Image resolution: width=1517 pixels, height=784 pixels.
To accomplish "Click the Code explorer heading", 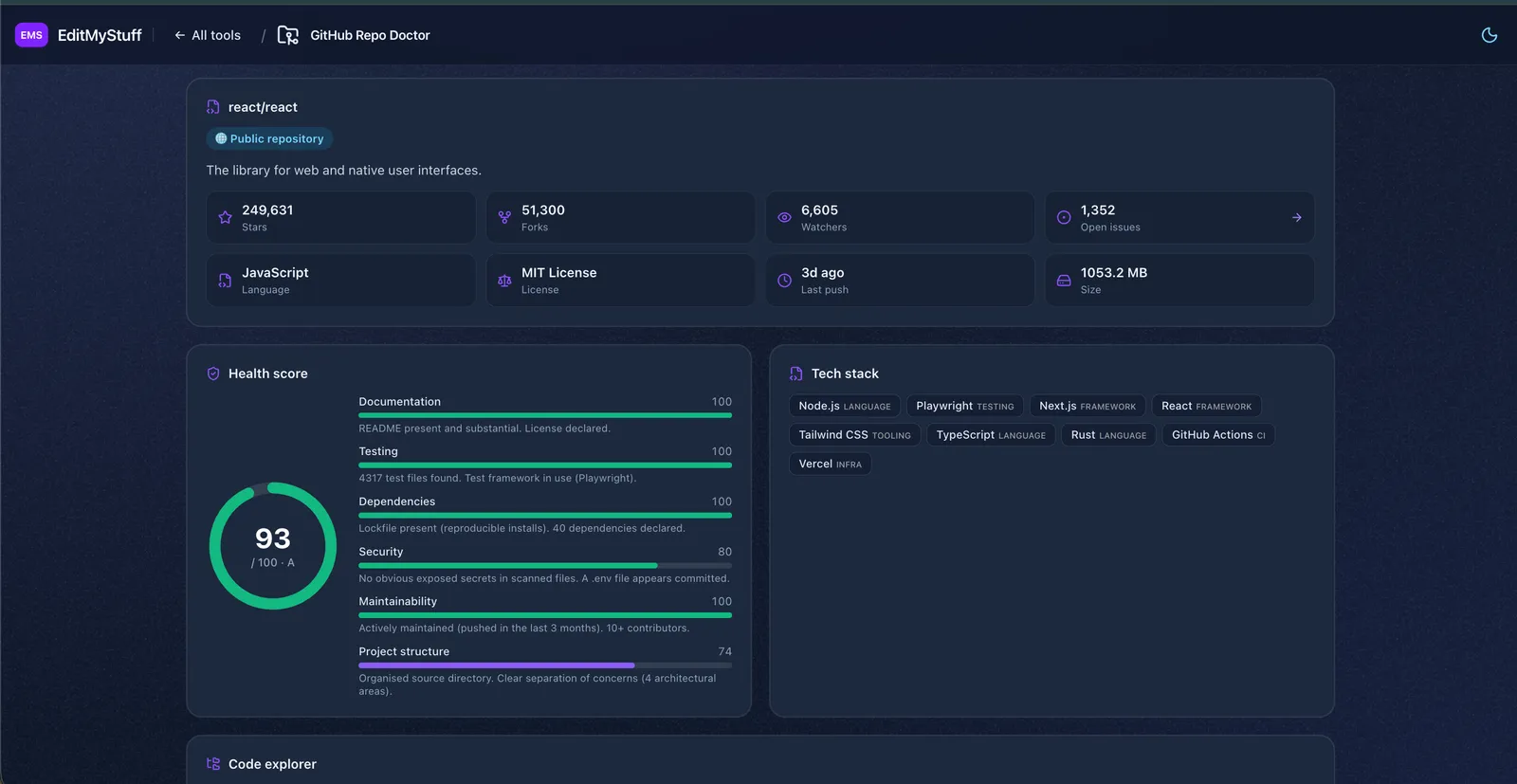I will [272, 764].
